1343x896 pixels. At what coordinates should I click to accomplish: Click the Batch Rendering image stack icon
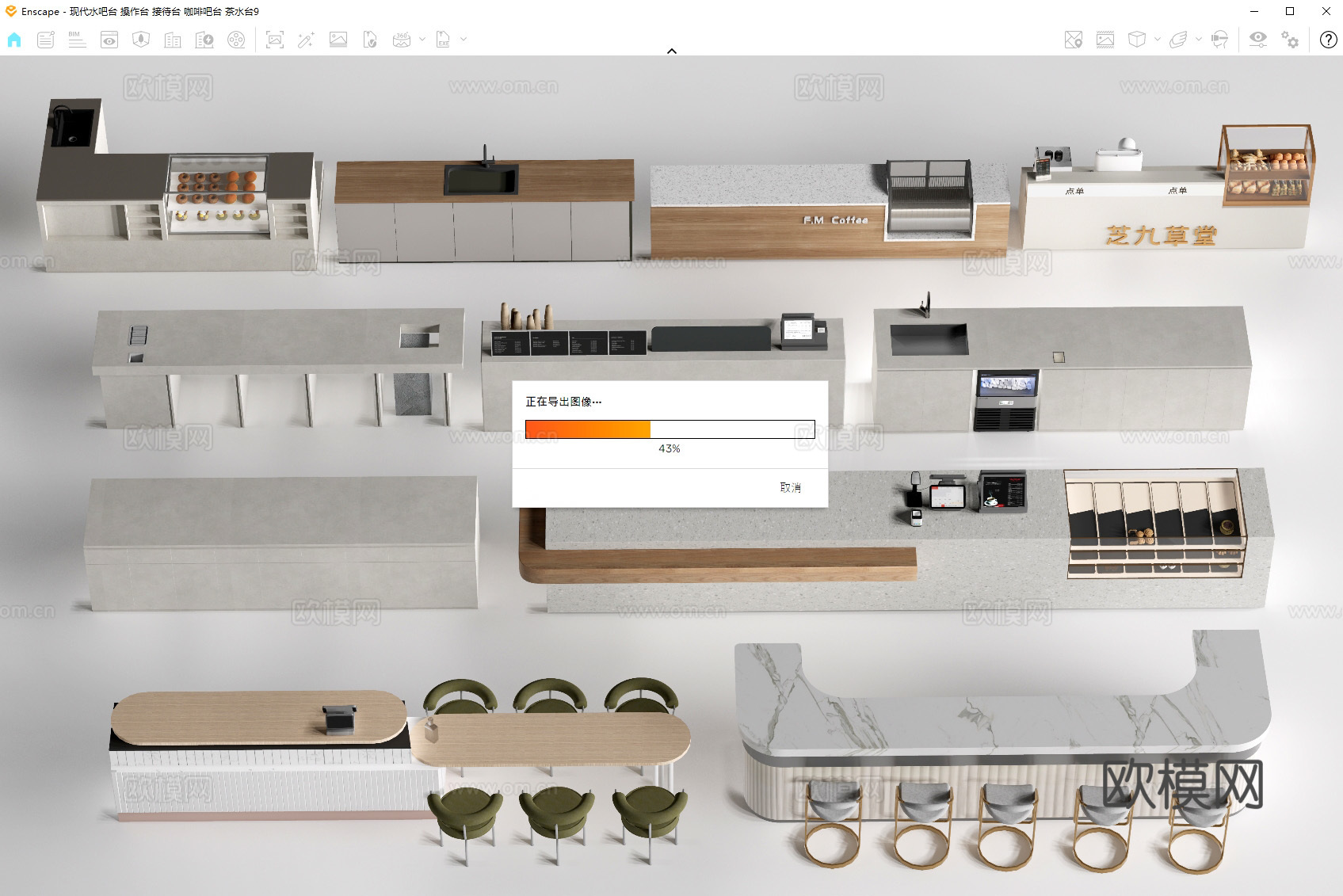(x=338, y=40)
